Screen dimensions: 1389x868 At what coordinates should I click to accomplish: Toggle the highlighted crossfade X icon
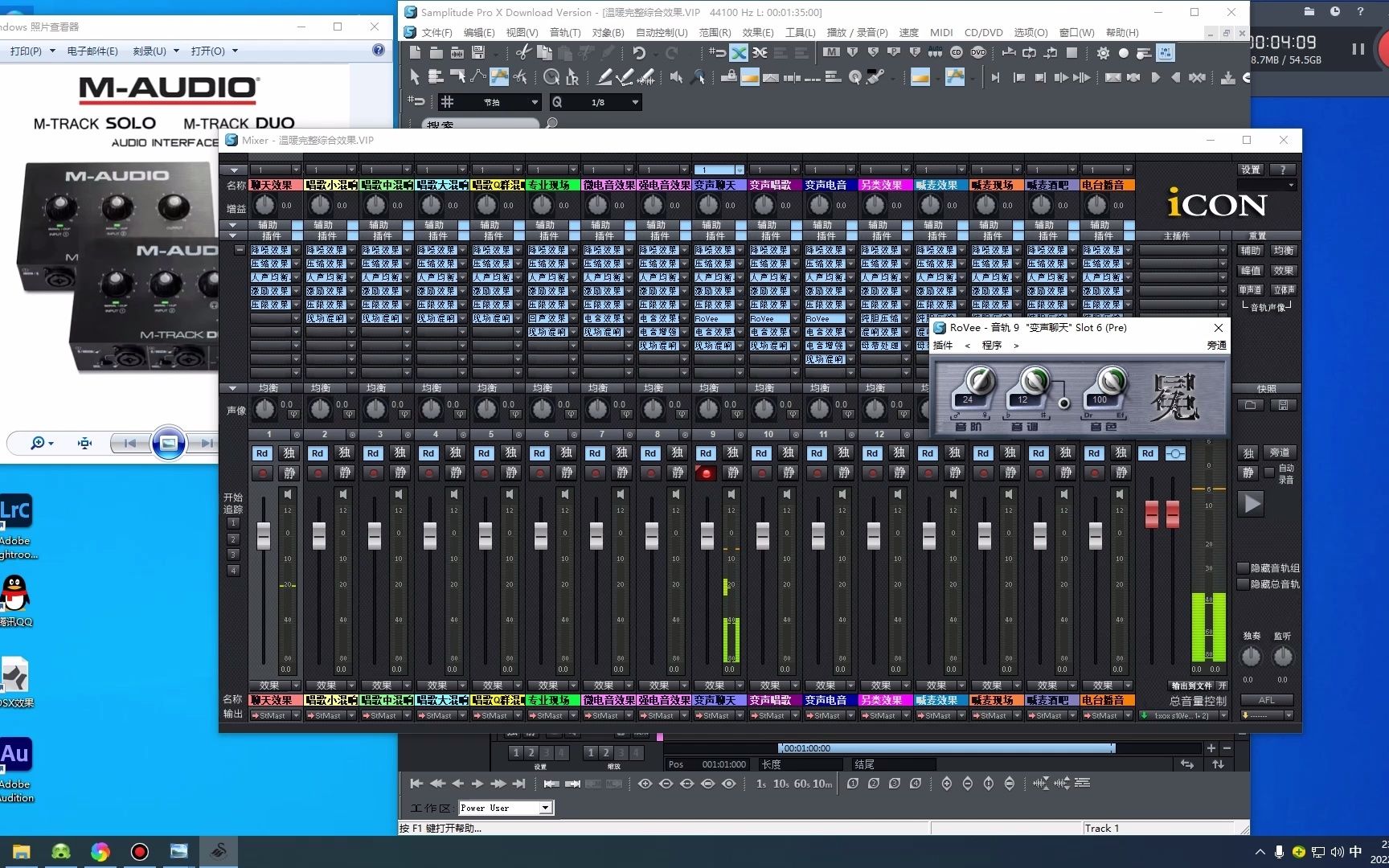click(x=739, y=52)
